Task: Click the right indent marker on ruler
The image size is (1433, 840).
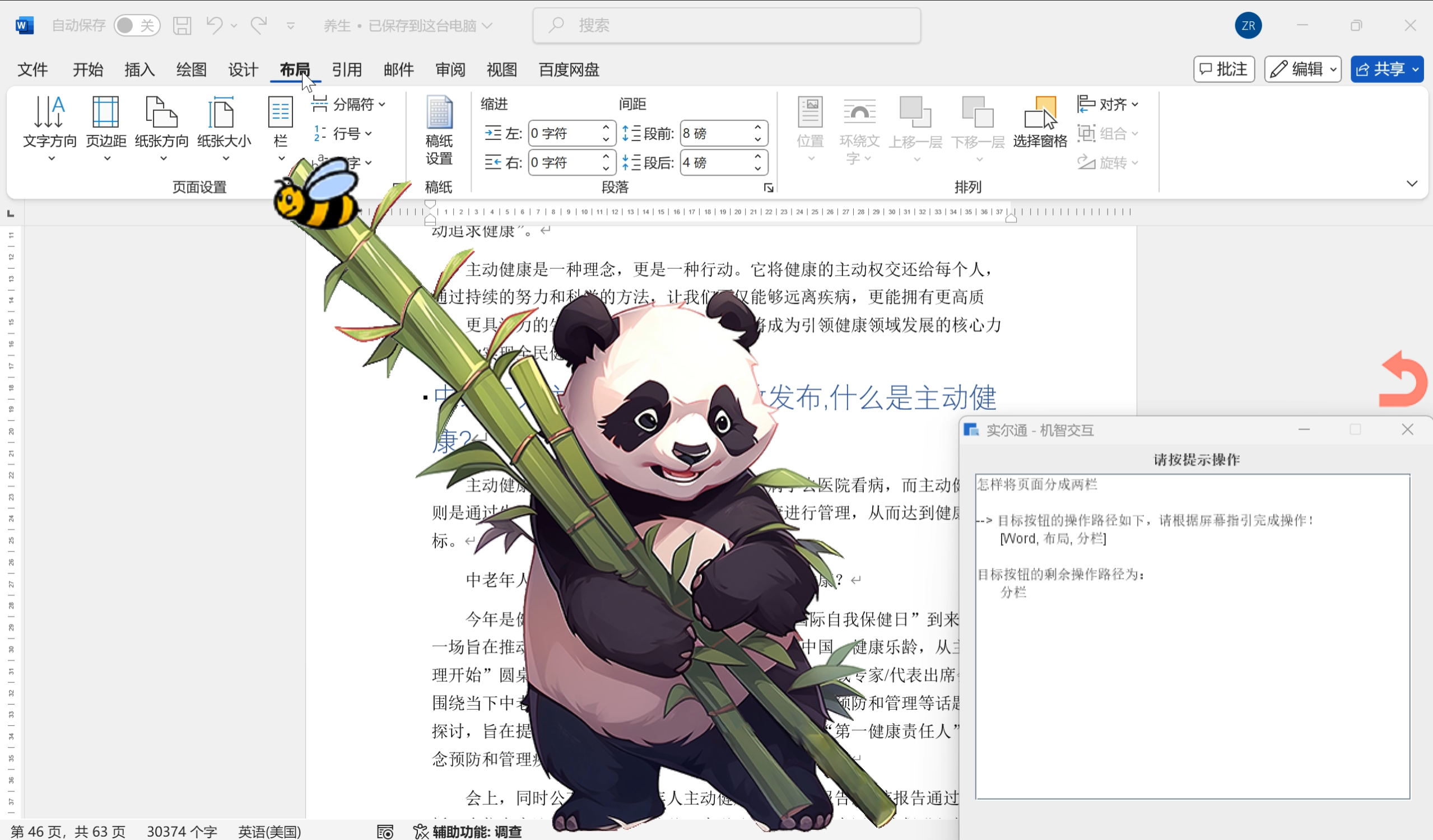Action: (x=1011, y=218)
